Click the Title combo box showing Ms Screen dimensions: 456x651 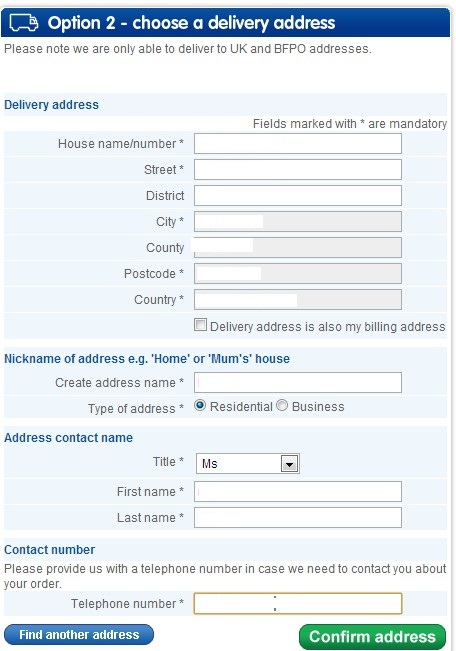[x=248, y=464]
